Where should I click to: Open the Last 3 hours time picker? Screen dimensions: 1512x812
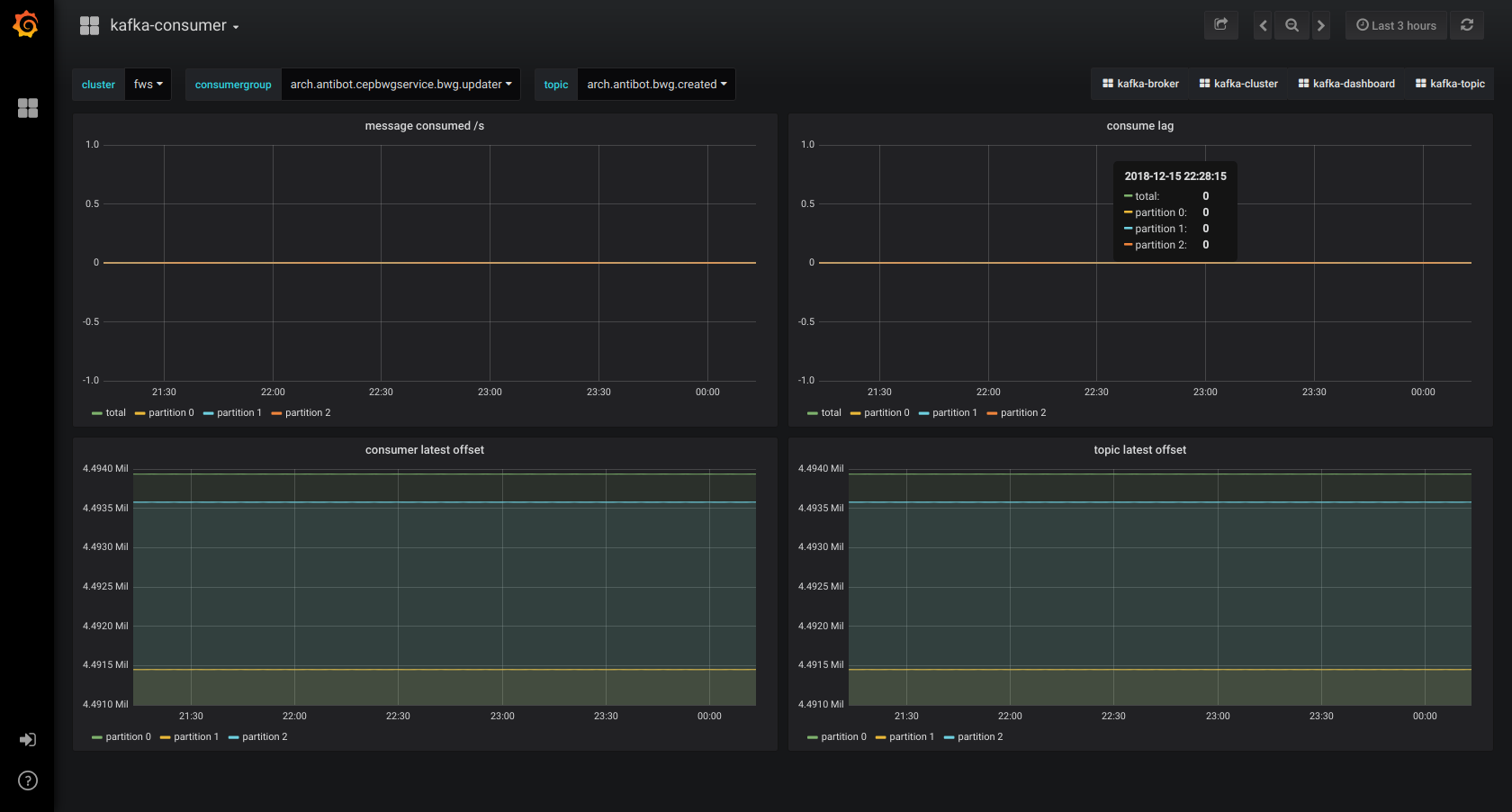pyautogui.click(x=1397, y=25)
